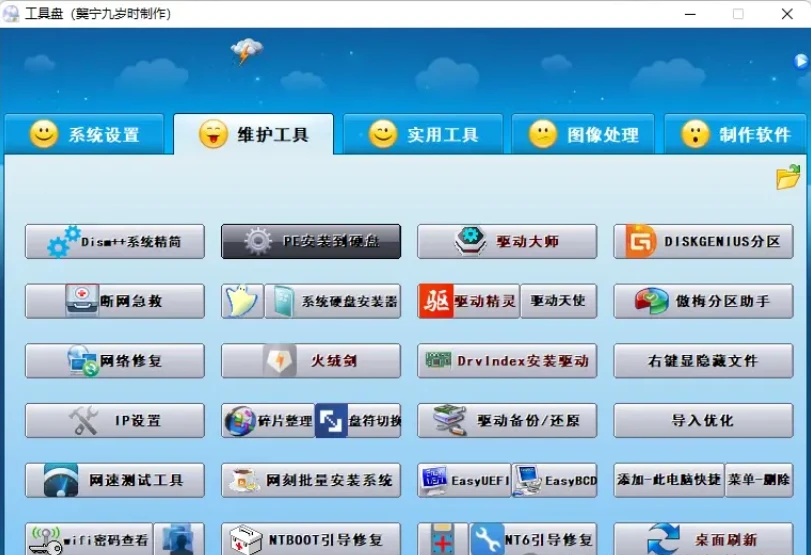Open NT6引导修复 with the wrench icon
The width and height of the screenshot is (811, 555).
point(533,539)
